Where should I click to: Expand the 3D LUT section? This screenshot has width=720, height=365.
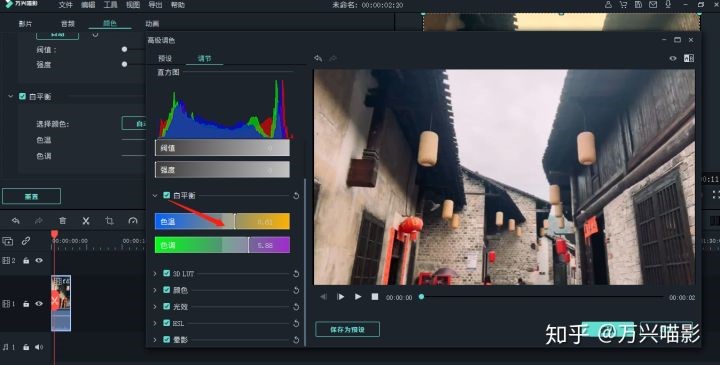155,274
